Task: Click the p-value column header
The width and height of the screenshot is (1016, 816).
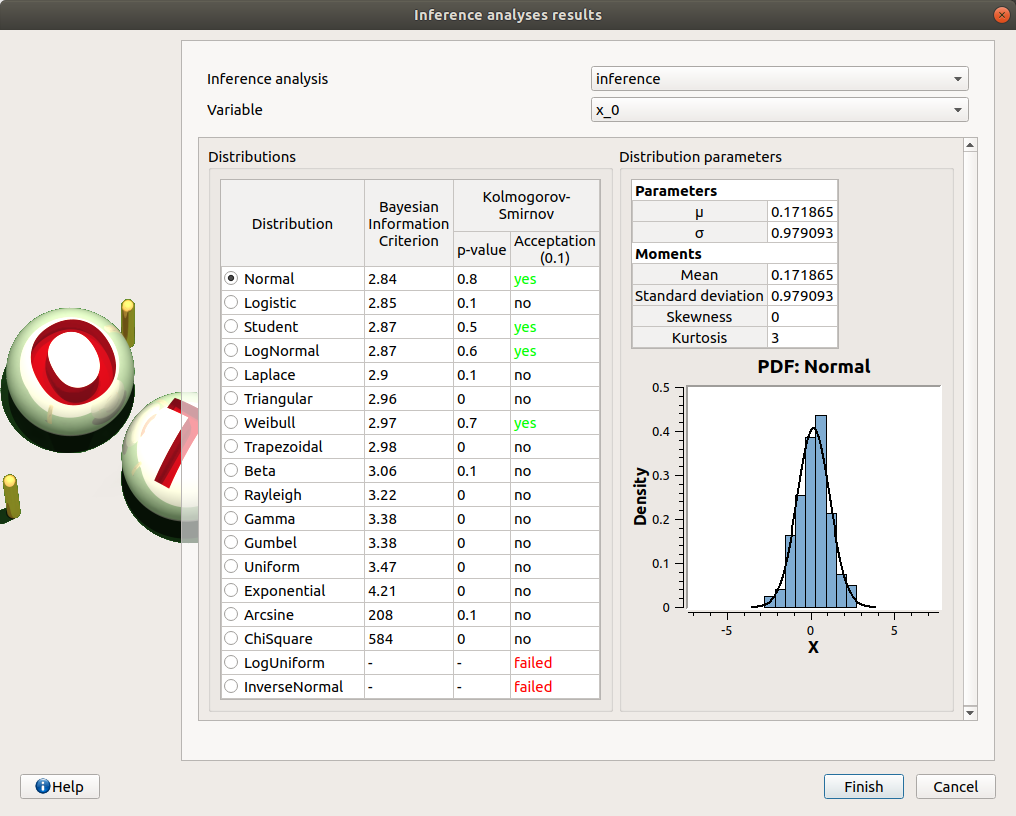Action: [481, 250]
